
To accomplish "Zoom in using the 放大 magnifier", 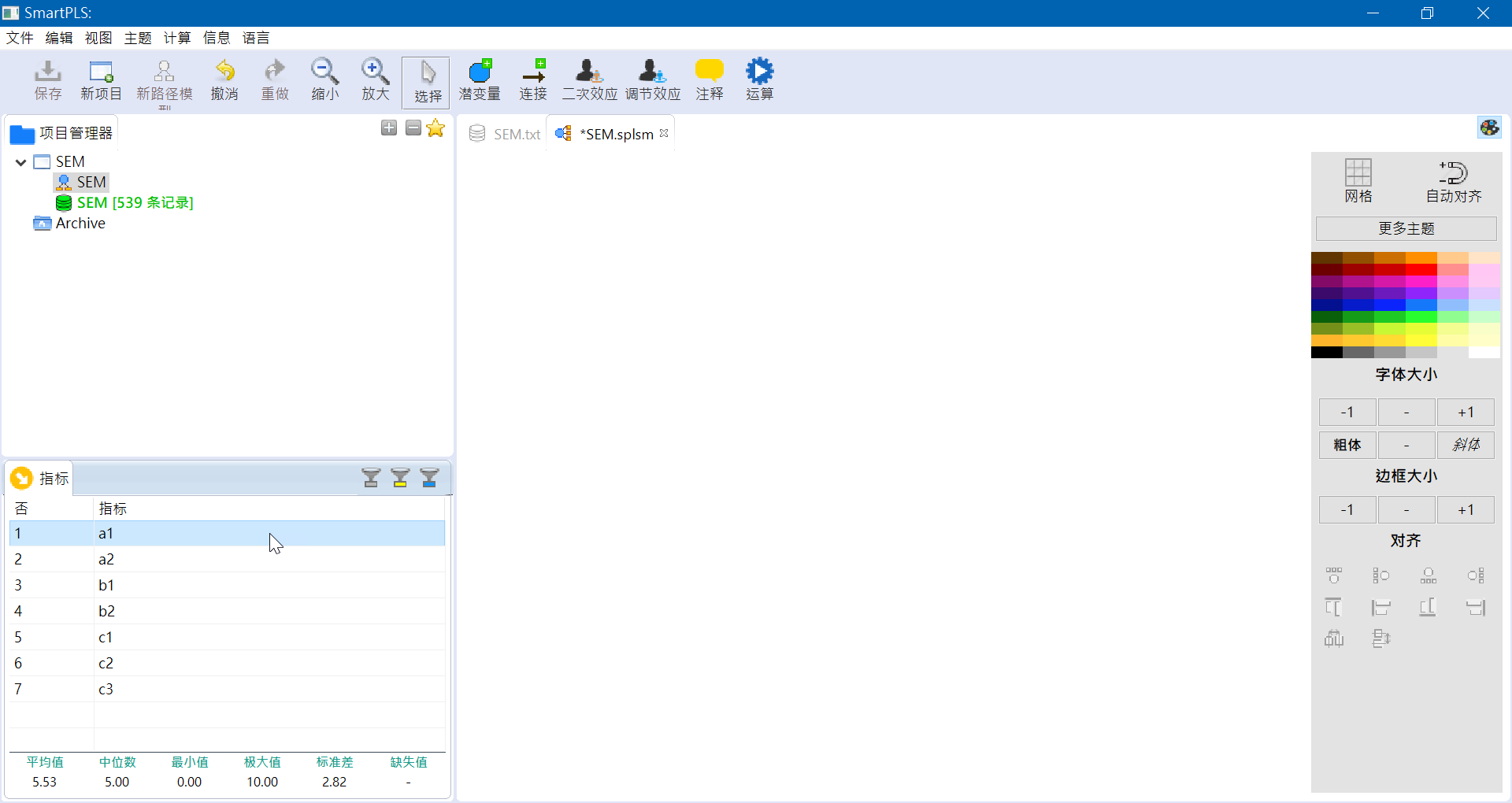I will point(376,80).
